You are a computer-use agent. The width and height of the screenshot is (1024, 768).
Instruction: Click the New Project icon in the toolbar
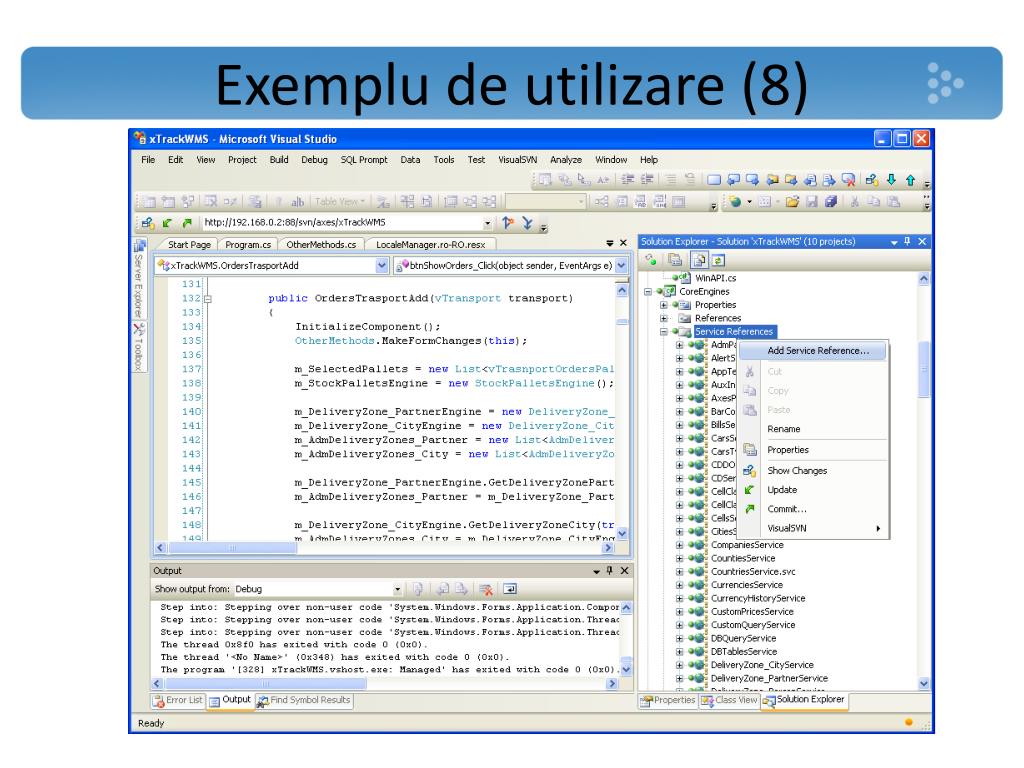tap(735, 201)
